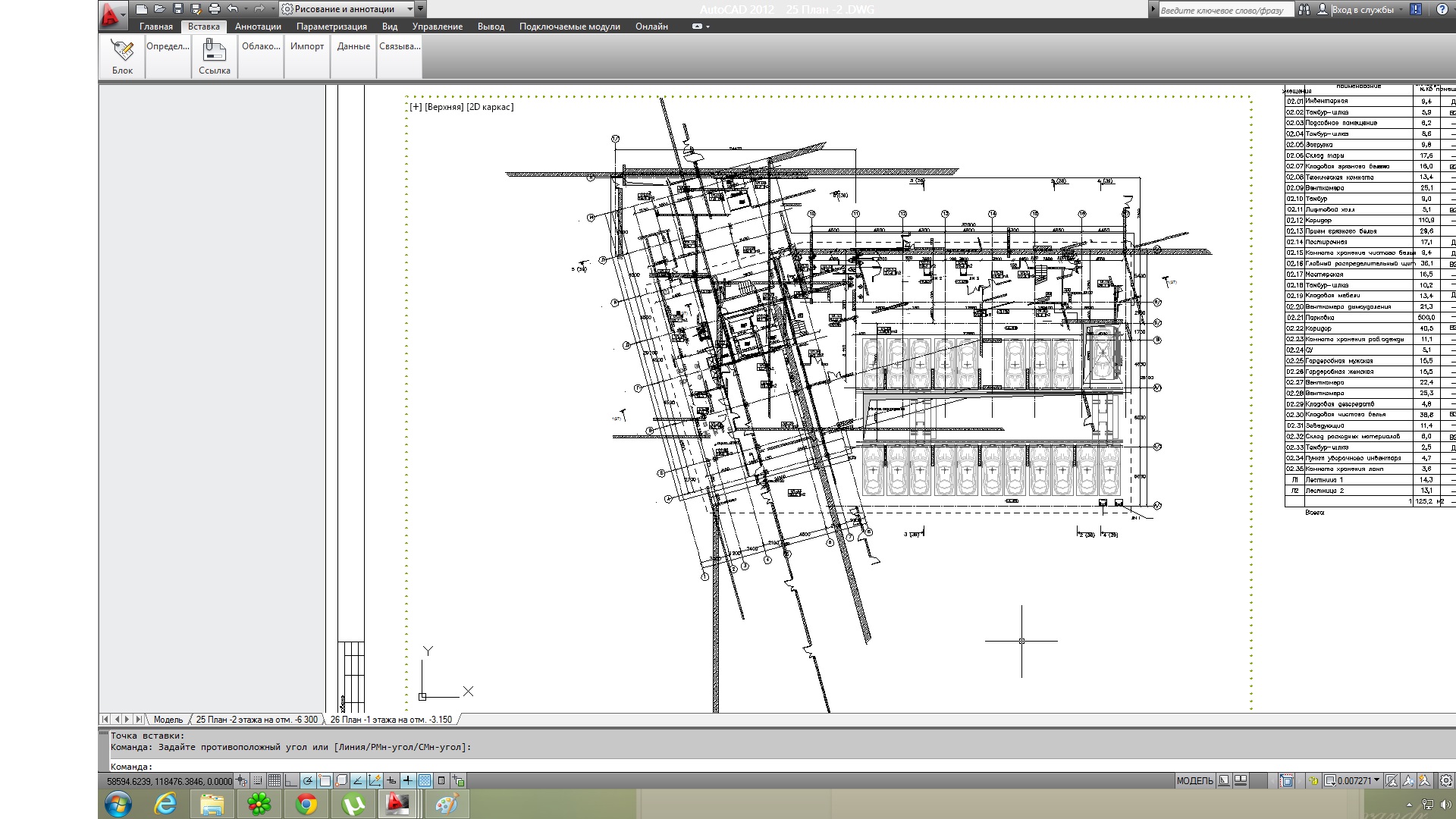Viewport: 1456px width, 819px height.
Task: Toggle ortho mode in status bar
Action: click(x=290, y=780)
